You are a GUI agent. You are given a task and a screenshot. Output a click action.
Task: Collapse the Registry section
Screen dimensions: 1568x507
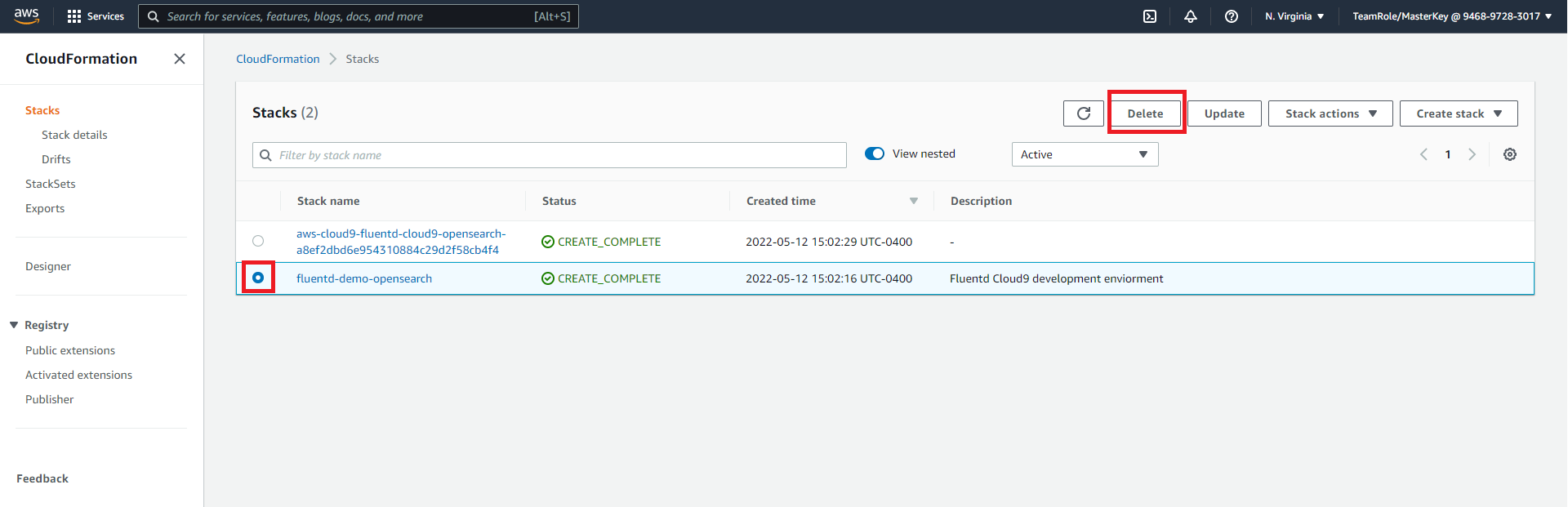click(14, 325)
